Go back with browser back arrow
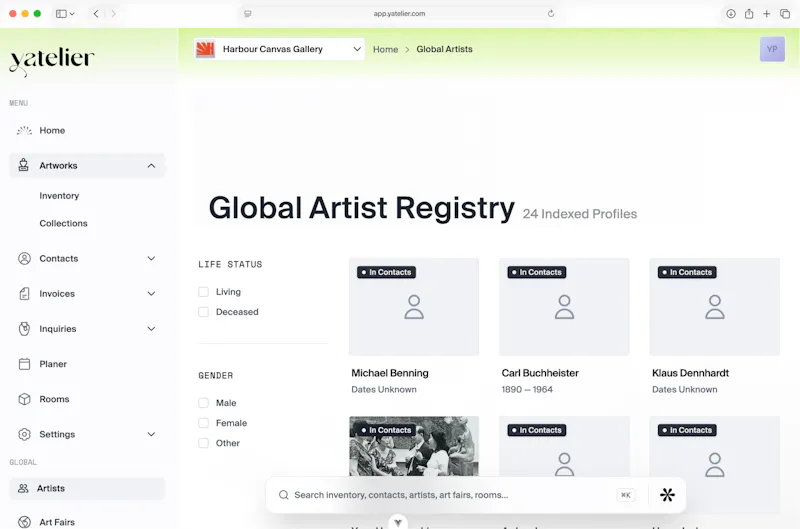Screen dimensions: 800x529 96,14
